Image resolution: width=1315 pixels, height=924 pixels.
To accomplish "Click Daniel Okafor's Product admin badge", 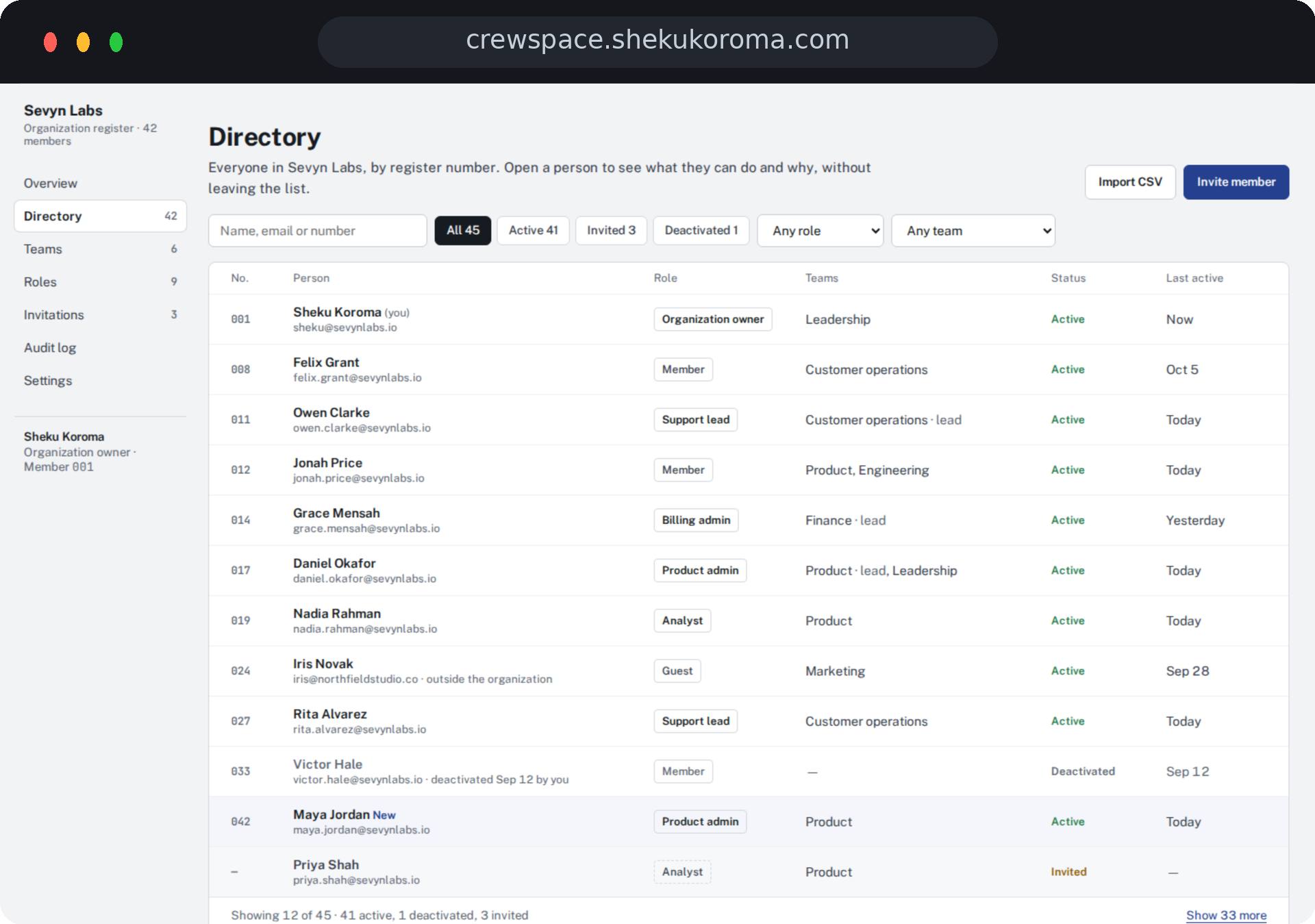I will 700,571.
